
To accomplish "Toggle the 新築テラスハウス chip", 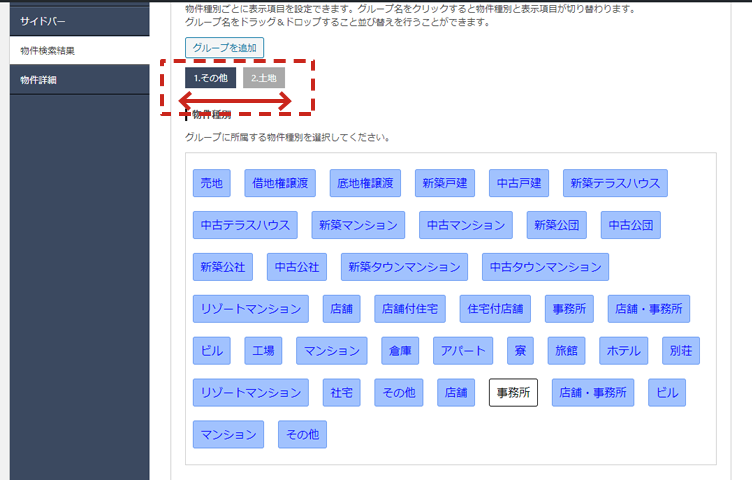I will coord(615,183).
